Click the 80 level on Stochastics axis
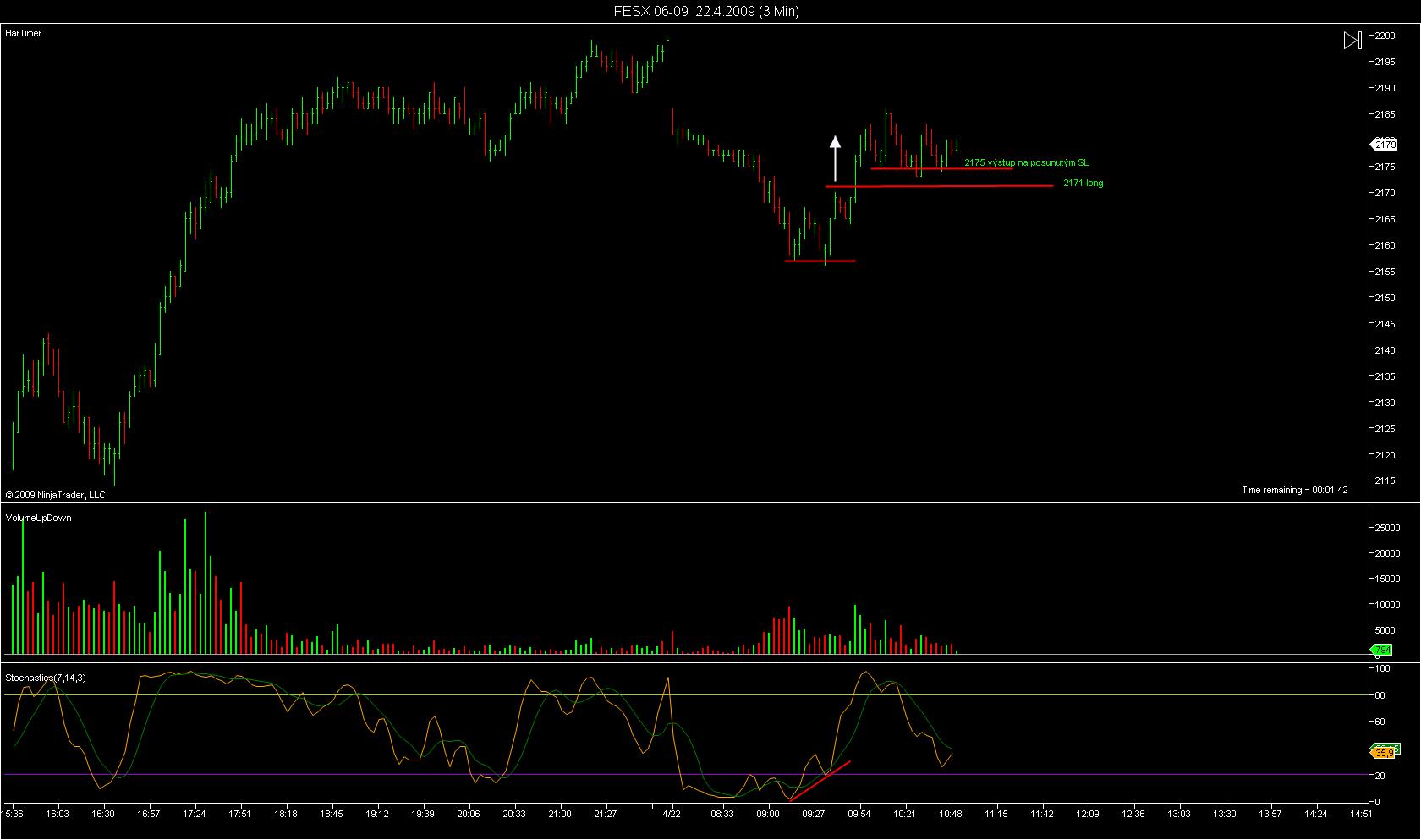Image resolution: width=1421 pixels, height=840 pixels. 1380,695
